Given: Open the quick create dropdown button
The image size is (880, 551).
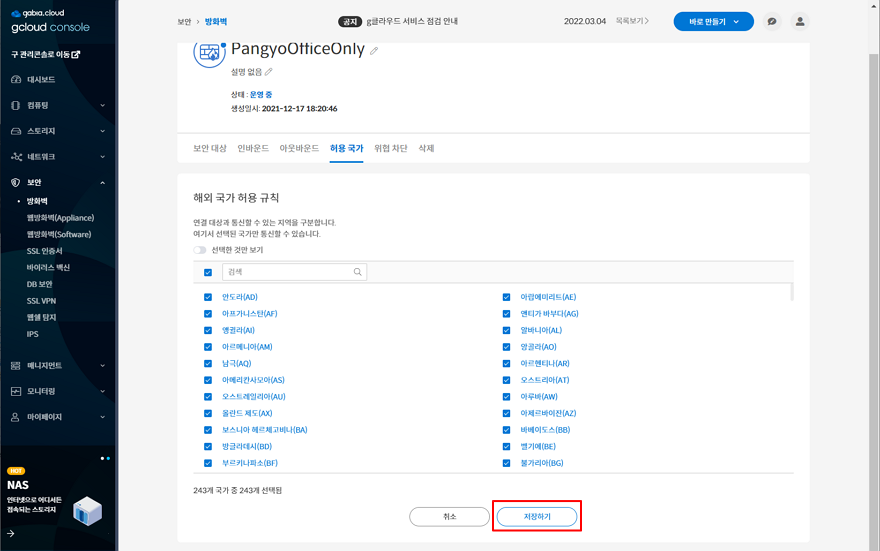Looking at the screenshot, I should [713, 21].
